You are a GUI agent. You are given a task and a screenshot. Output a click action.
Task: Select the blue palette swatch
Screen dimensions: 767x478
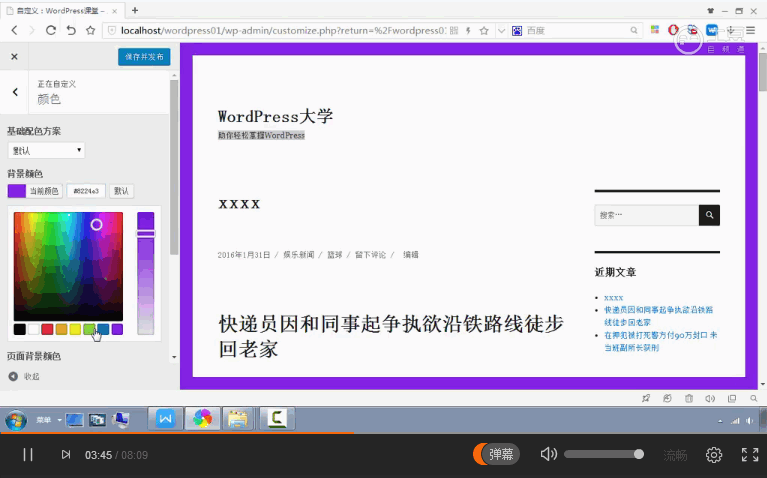pos(103,329)
